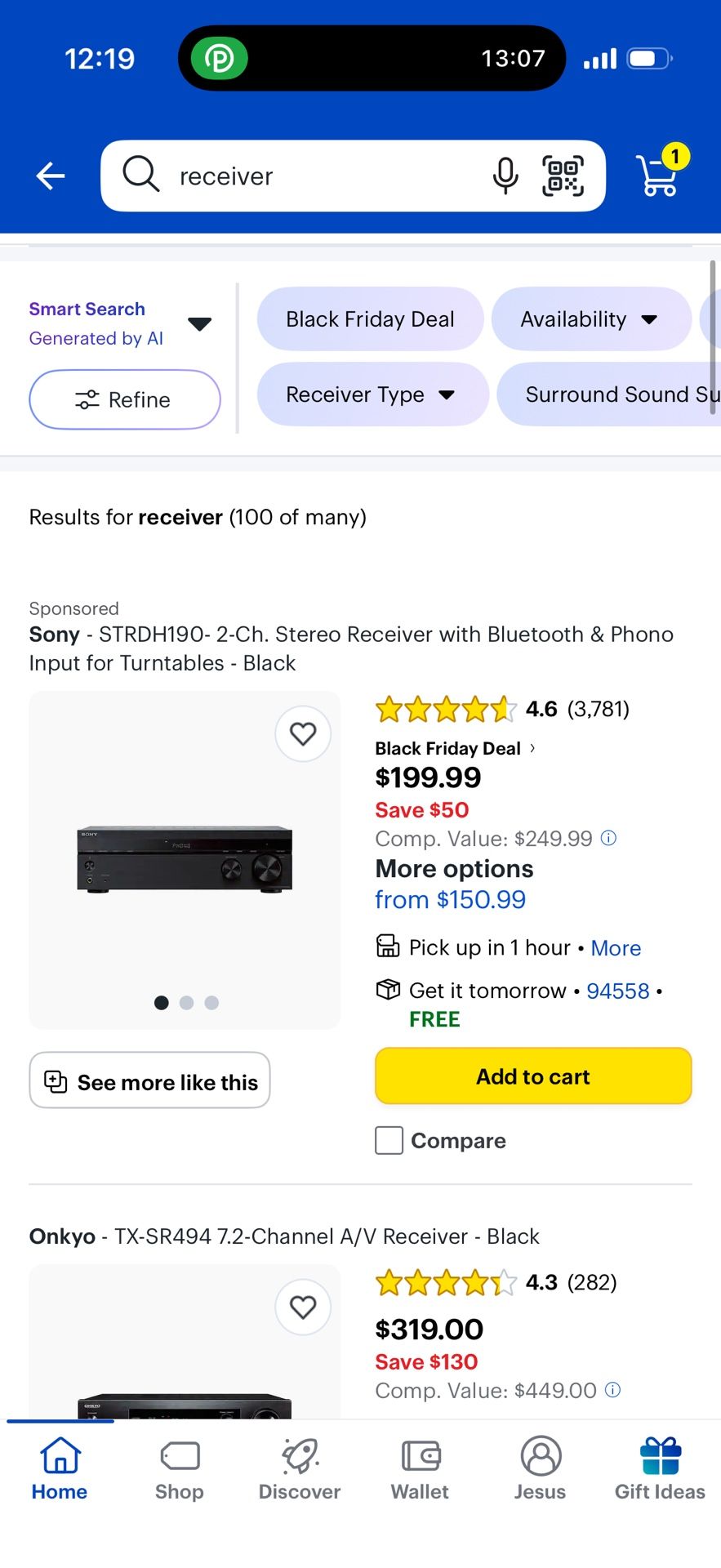721x1568 pixels.
Task: Add the Sony receiver to cart
Action: [532, 1076]
